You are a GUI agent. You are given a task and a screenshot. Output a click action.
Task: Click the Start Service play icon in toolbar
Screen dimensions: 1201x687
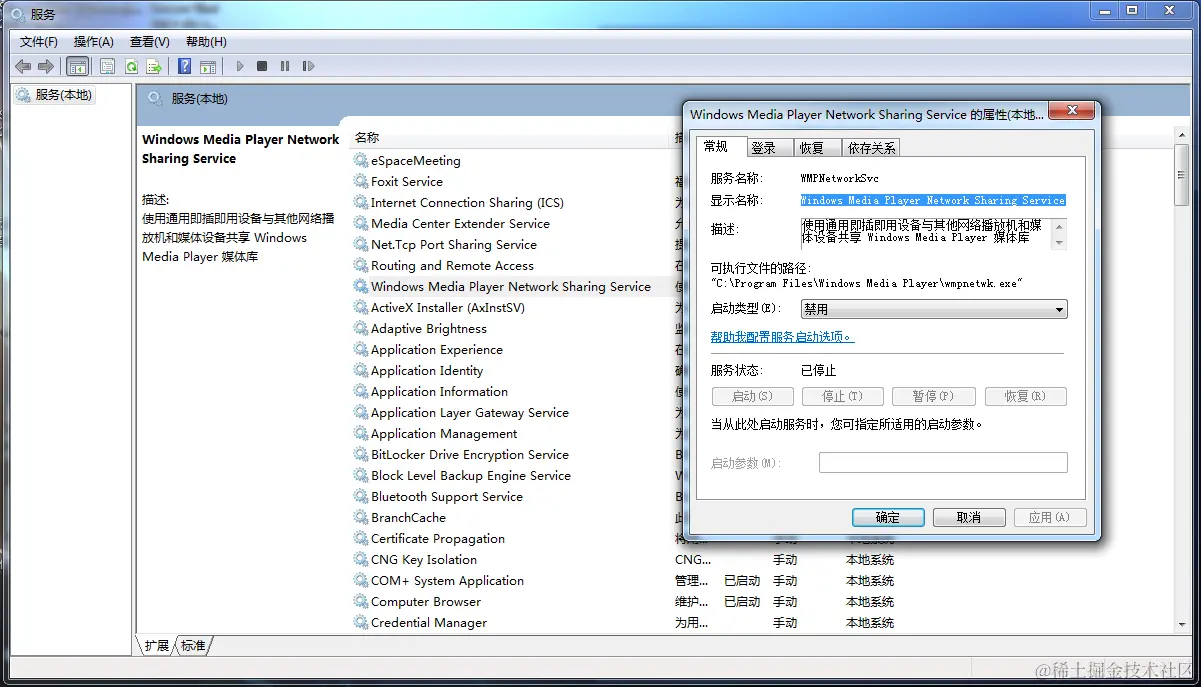(x=240, y=66)
